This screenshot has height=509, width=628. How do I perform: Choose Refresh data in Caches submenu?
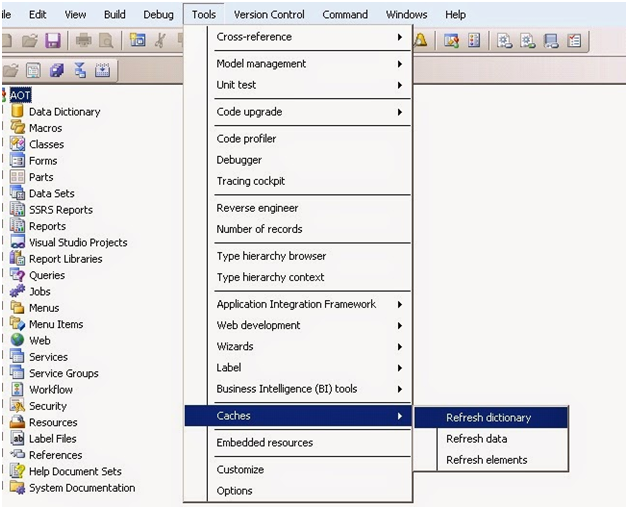[491, 439]
